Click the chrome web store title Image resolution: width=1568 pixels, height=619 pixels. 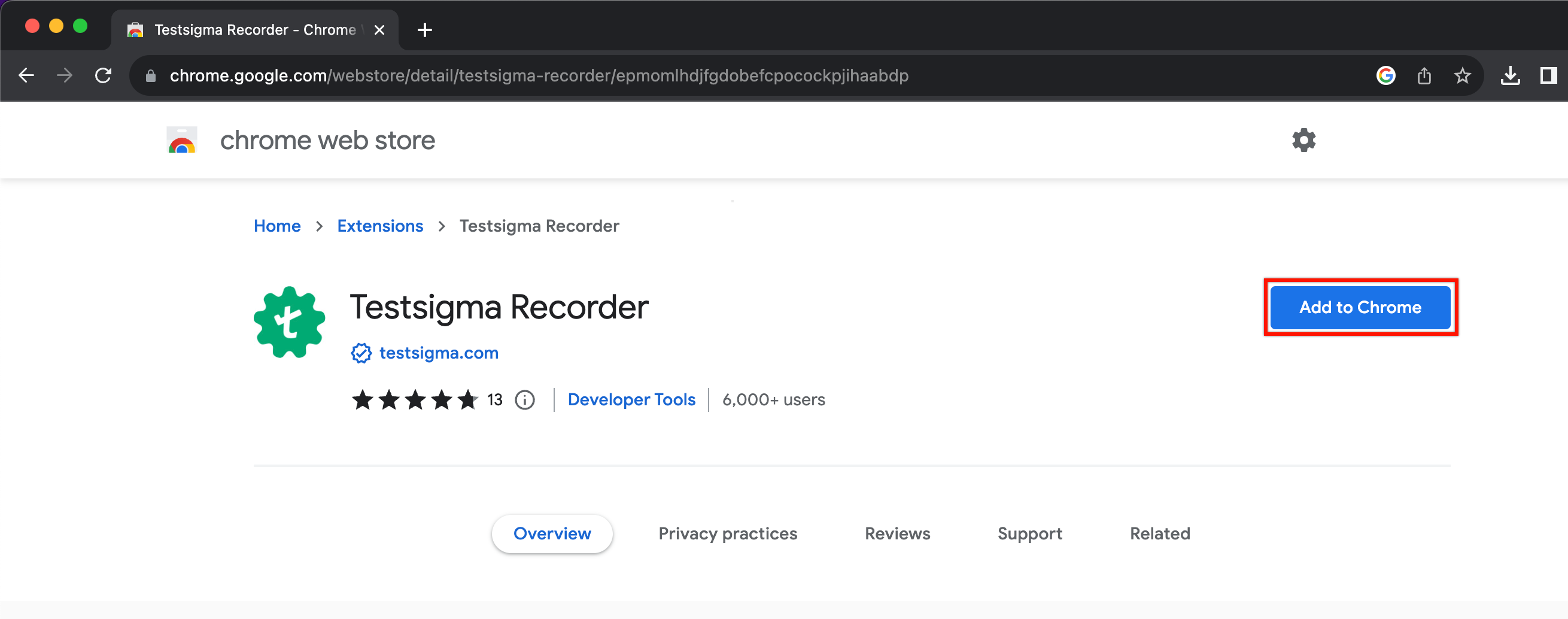pyautogui.click(x=327, y=140)
